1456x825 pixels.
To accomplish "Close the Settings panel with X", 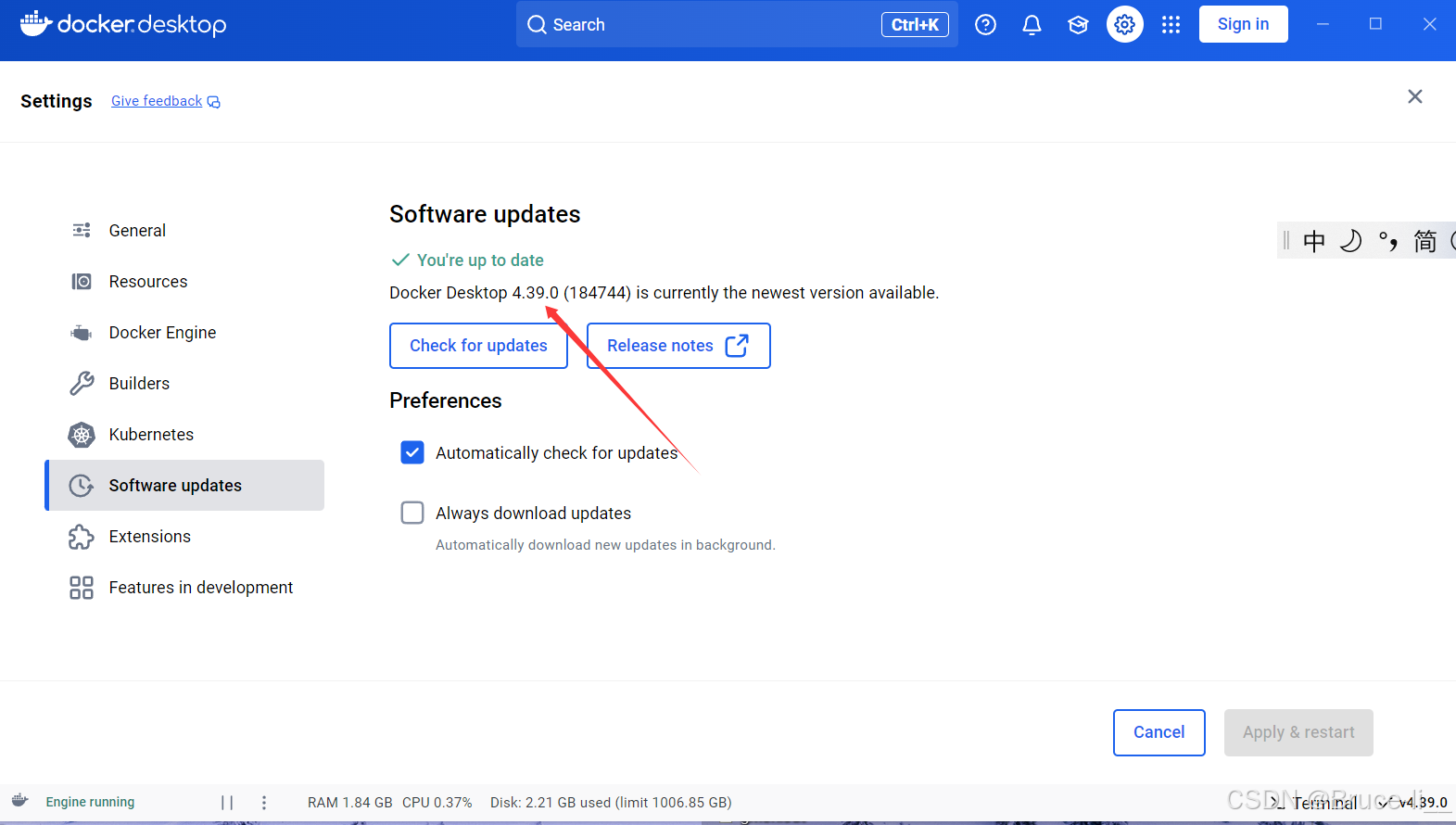I will pyautogui.click(x=1415, y=96).
